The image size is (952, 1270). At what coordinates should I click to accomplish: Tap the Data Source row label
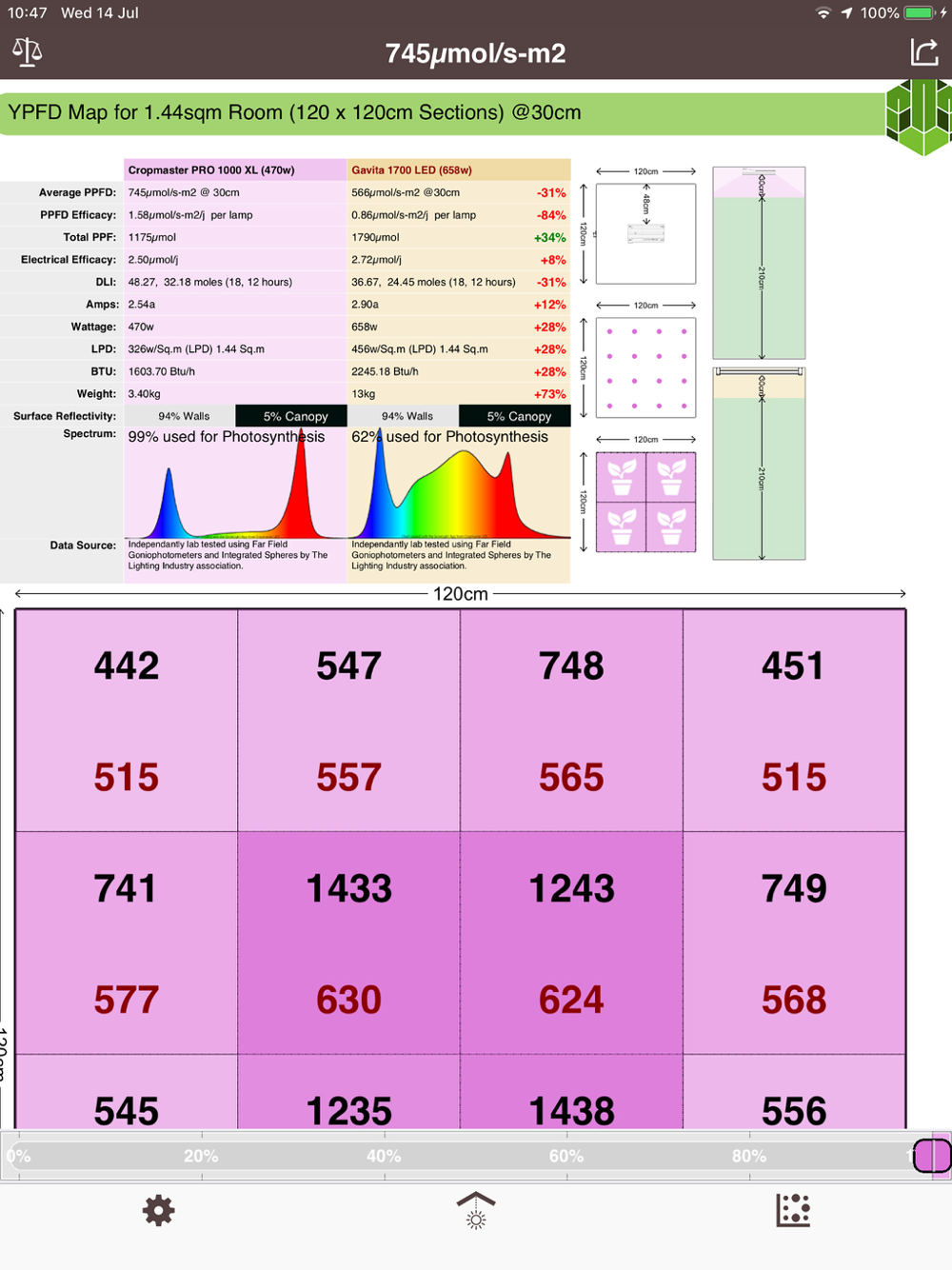83,546
